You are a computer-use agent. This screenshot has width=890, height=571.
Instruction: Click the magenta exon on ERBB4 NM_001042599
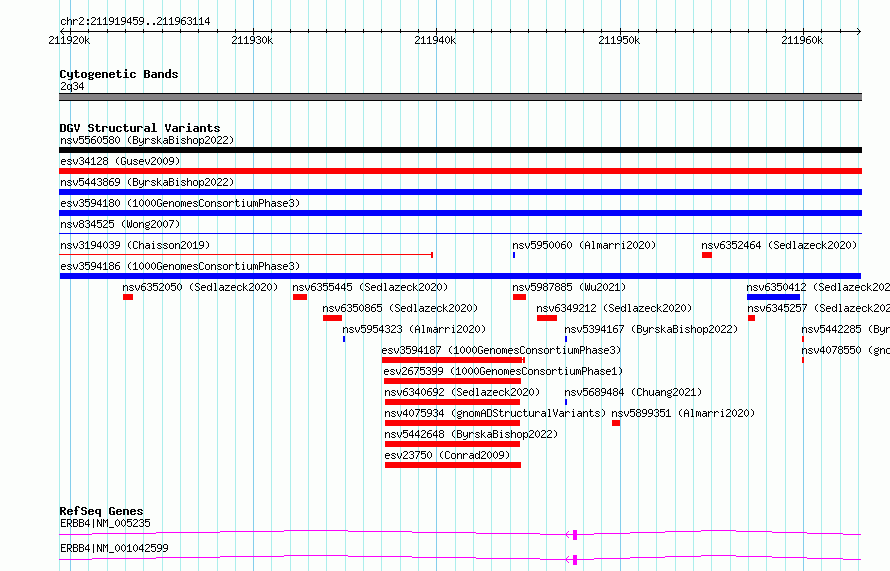tap(575, 560)
